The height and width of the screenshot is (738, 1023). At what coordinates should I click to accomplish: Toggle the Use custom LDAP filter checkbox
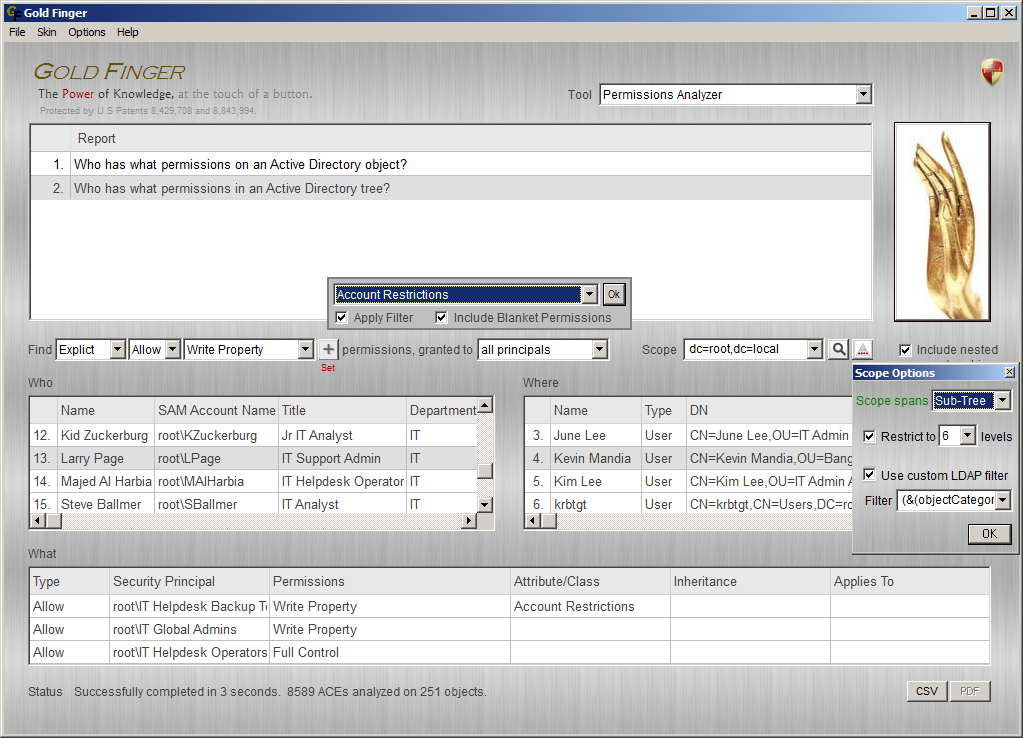click(869, 475)
